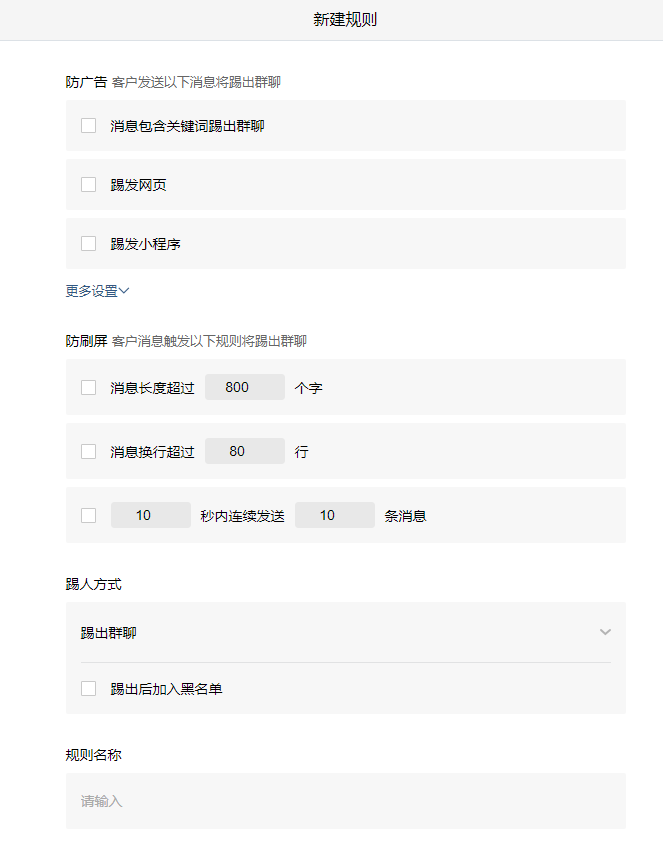Enable 踢出后加入黑名单 option
The height and width of the screenshot is (843, 663).
pos(88,688)
